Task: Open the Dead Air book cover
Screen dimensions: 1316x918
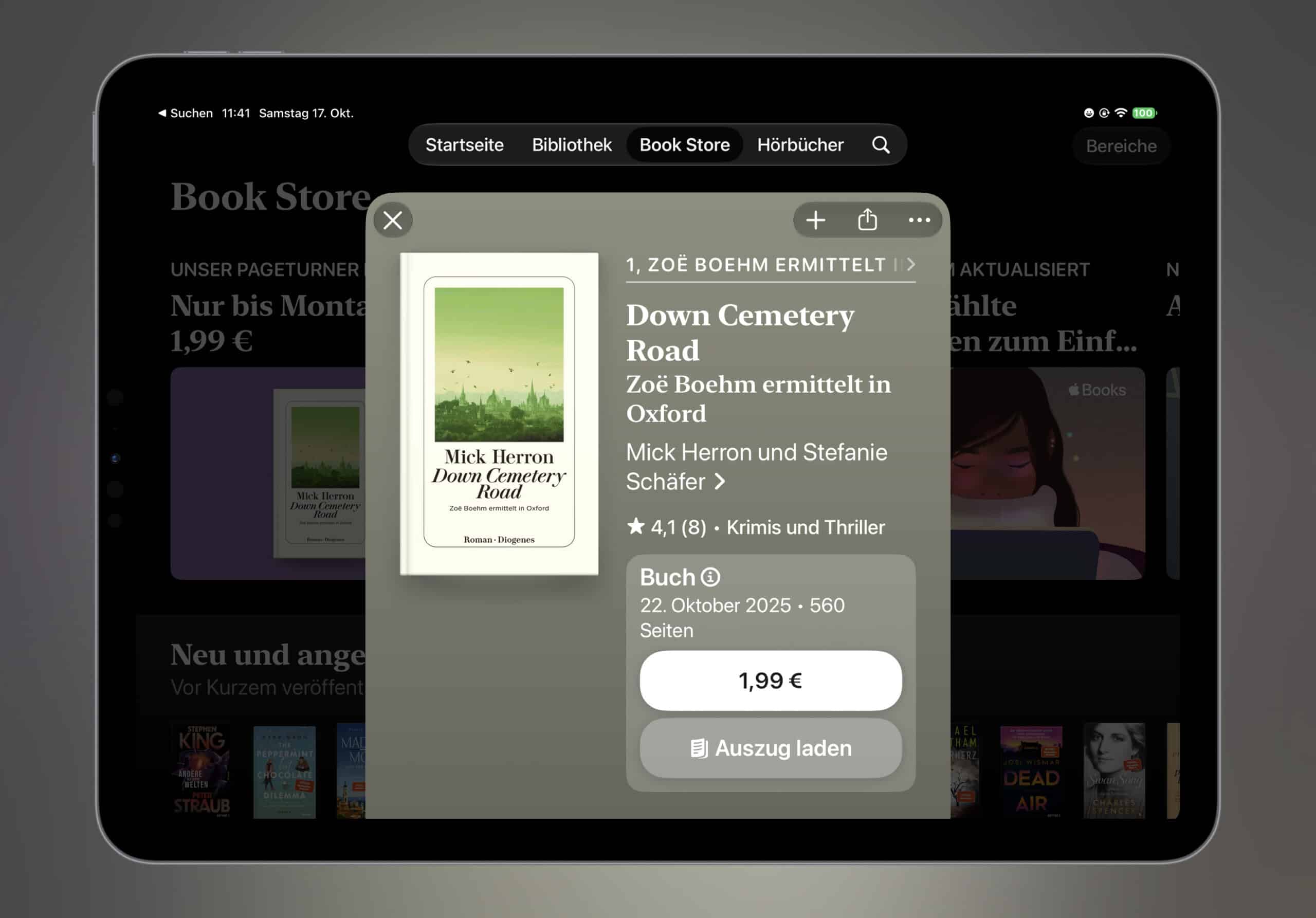Action: (1031, 772)
